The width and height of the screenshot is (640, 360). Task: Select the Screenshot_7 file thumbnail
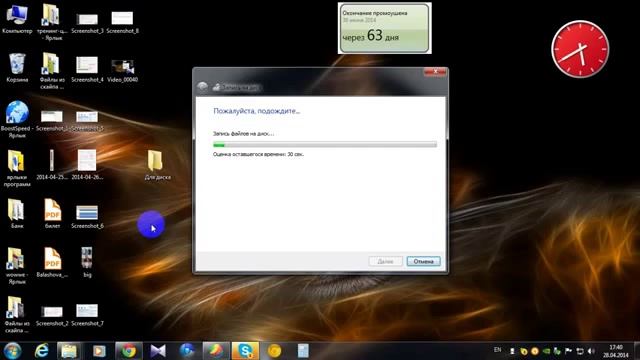87,314
